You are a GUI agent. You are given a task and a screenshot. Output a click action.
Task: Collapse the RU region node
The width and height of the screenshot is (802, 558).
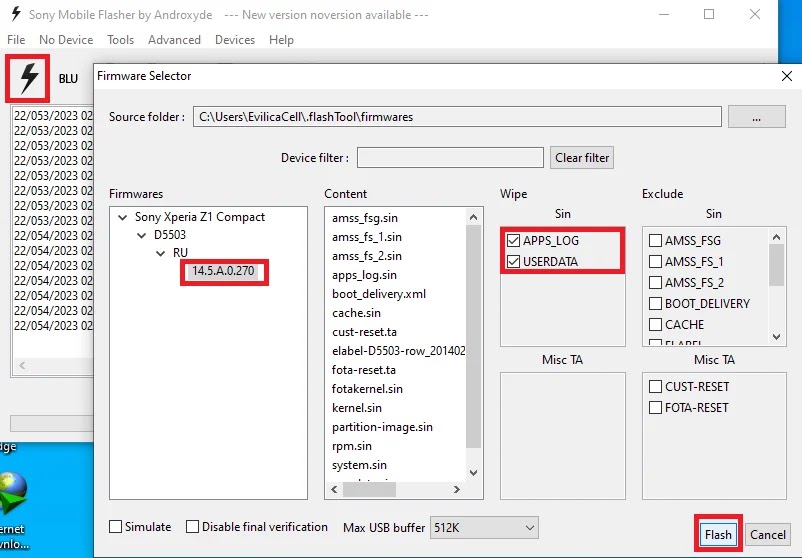pos(159,253)
